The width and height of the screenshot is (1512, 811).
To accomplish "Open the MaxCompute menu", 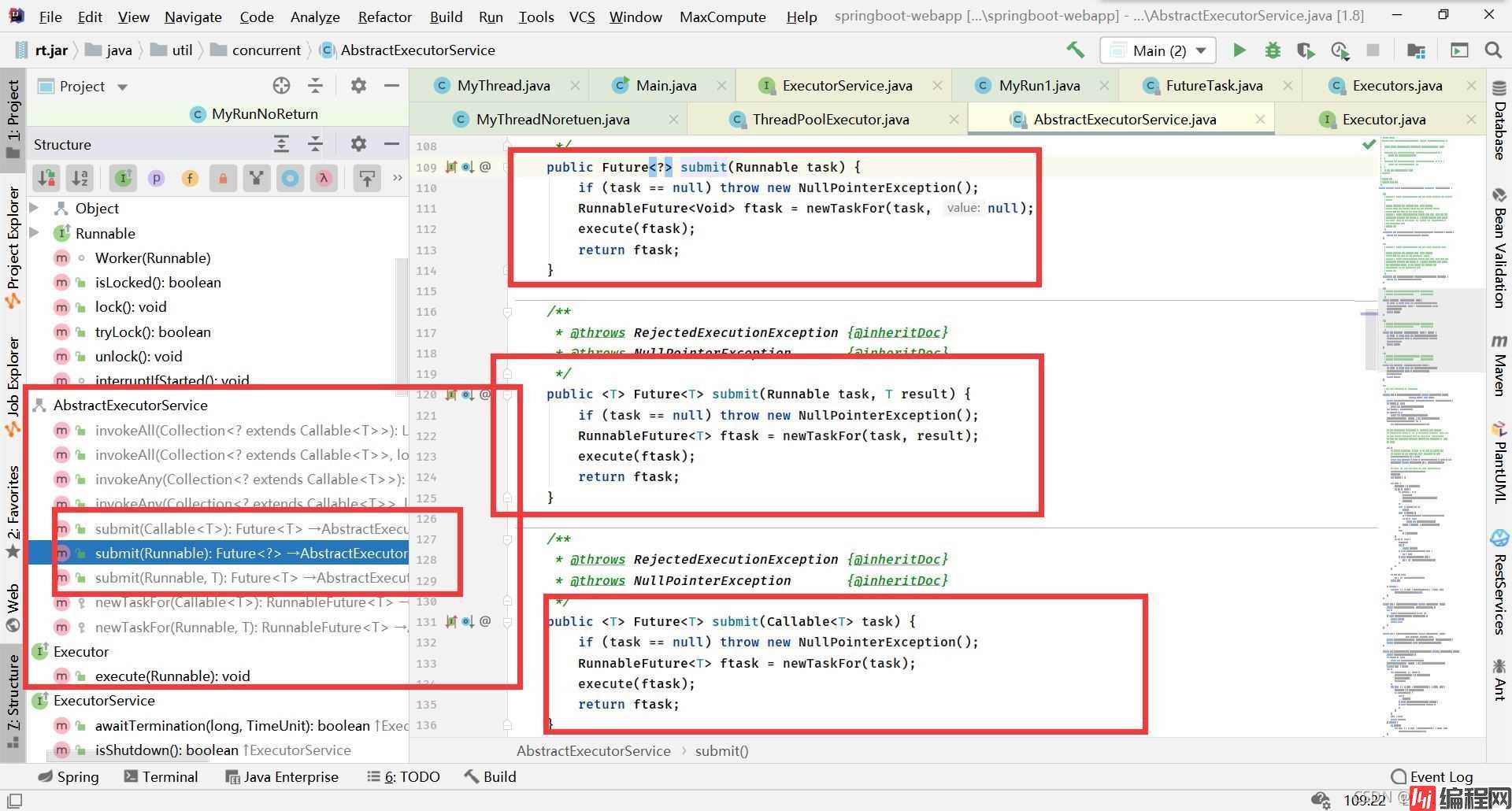I will pyautogui.click(x=722, y=17).
